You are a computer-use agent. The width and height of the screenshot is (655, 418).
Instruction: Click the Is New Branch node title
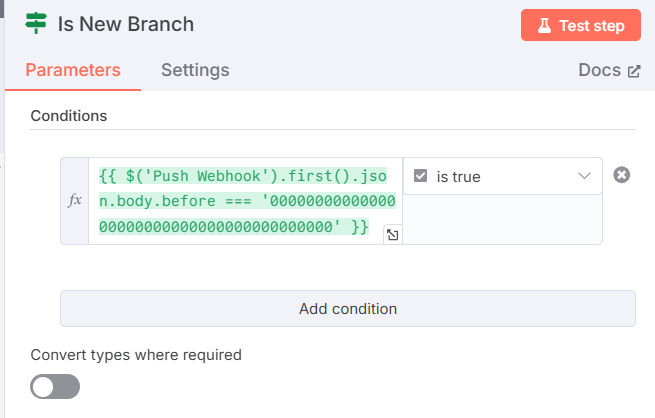coord(126,24)
